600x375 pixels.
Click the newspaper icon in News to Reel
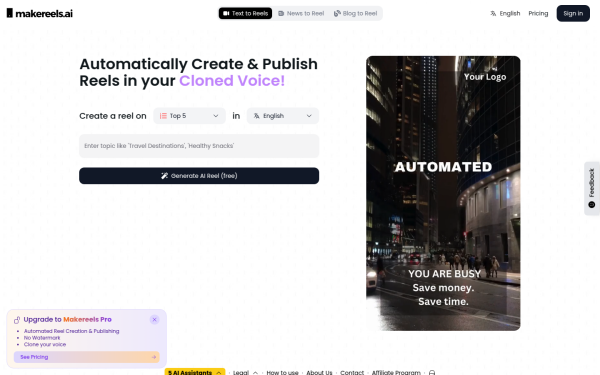(281, 13)
